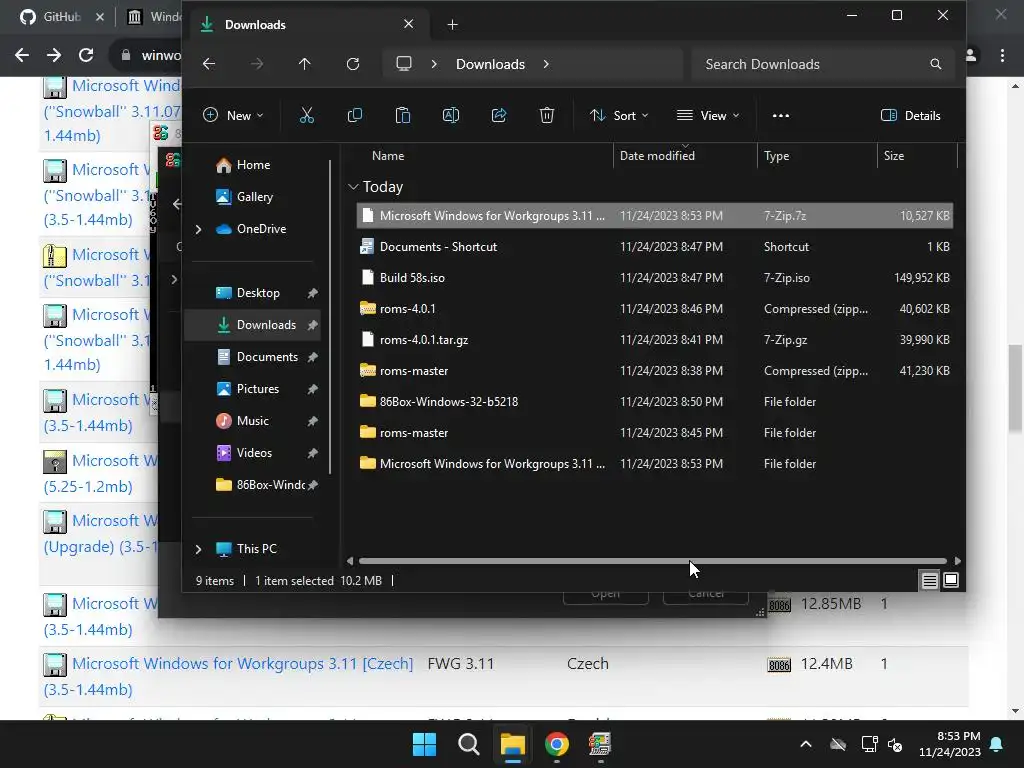Select the Workgroups 3.11 7-Zip.7z archive
The height and width of the screenshot is (768, 1024).
(x=654, y=216)
